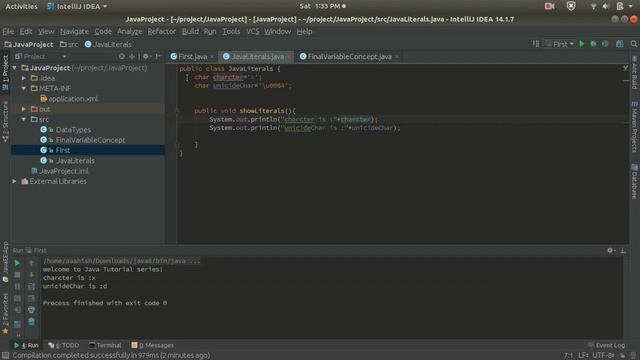Rerun First in the Run panel

click(x=17, y=264)
